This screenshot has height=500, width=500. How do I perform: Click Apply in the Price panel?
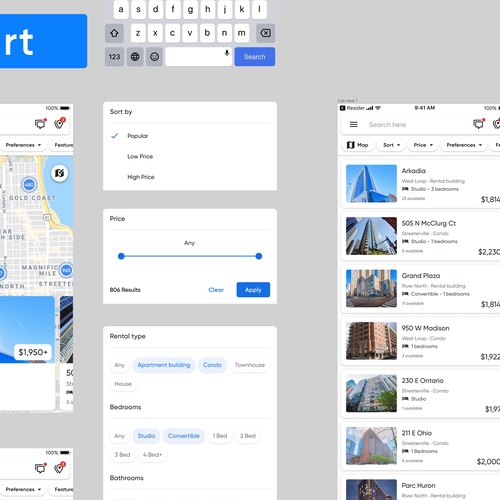253,290
